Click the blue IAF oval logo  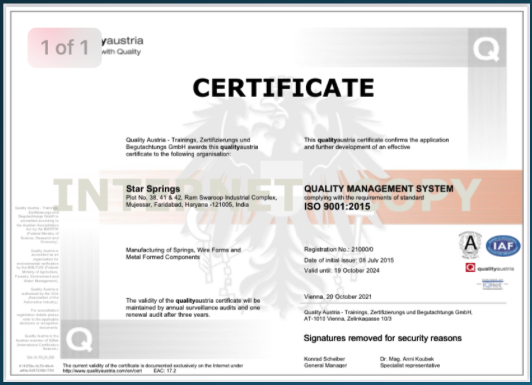click(x=503, y=246)
